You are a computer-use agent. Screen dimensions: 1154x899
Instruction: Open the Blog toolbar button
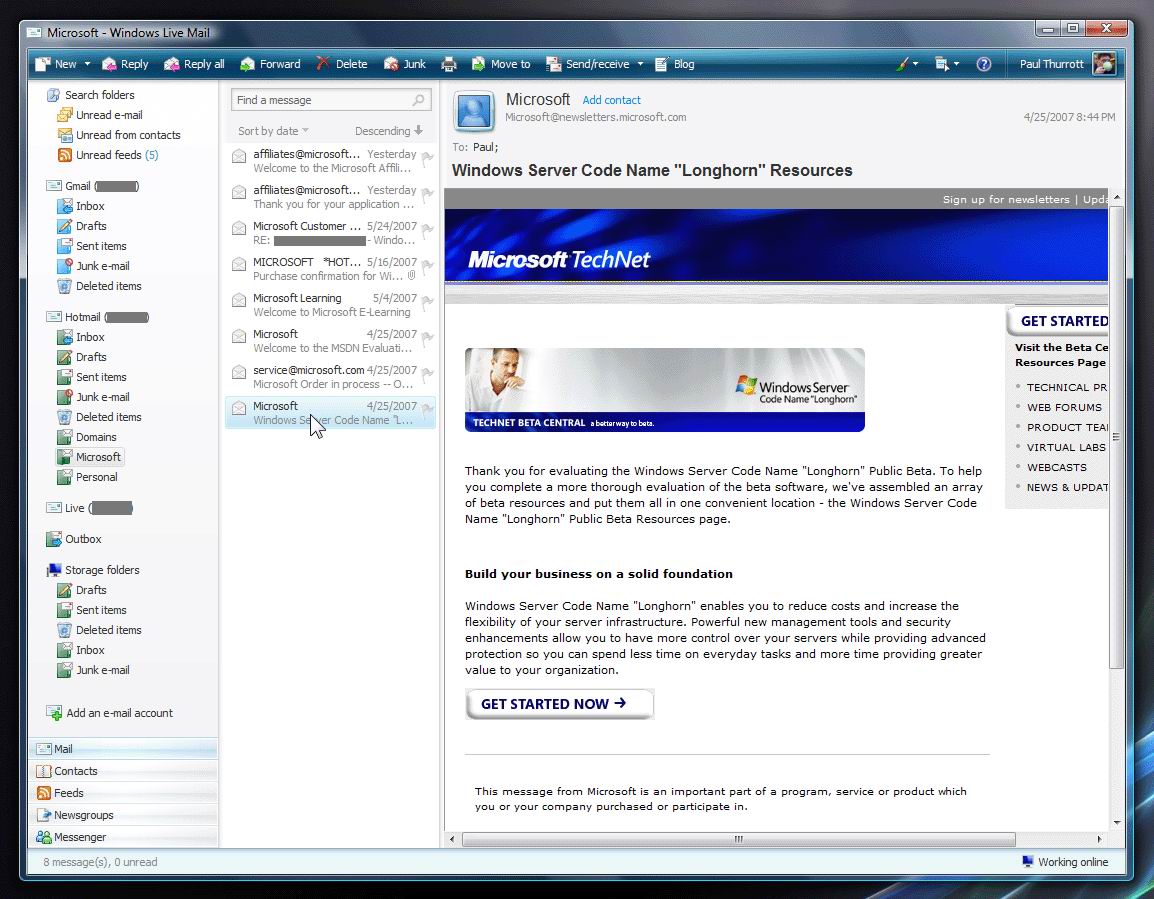point(674,64)
